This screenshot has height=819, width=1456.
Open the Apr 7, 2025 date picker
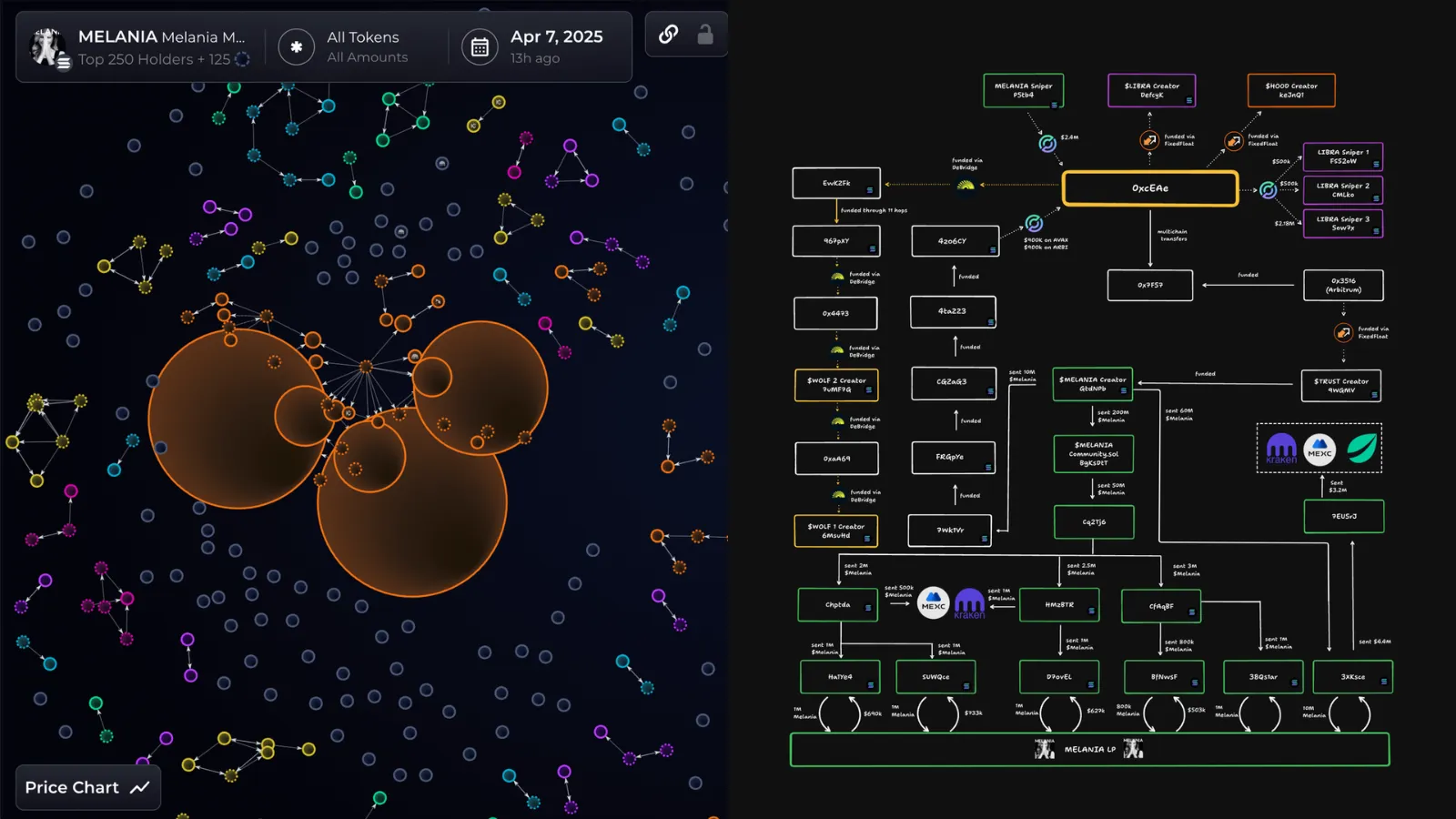pos(555,36)
